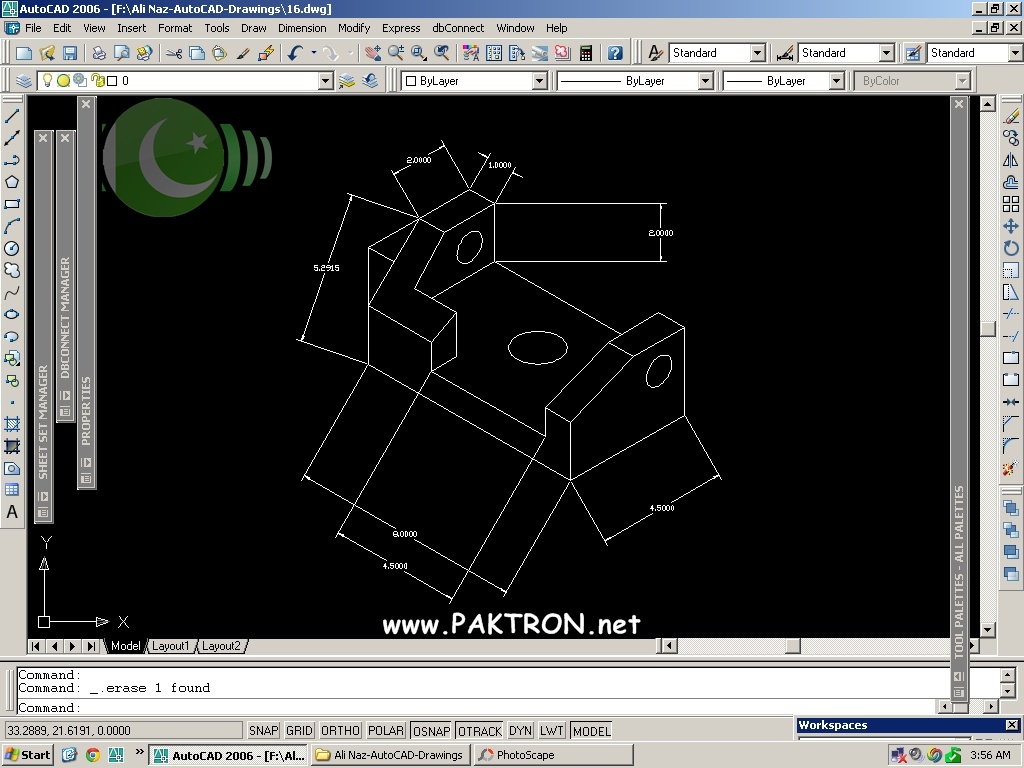This screenshot has height=768, width=1024.
Task: Open the ByLayer color dropdown
Action: [540, 81]
